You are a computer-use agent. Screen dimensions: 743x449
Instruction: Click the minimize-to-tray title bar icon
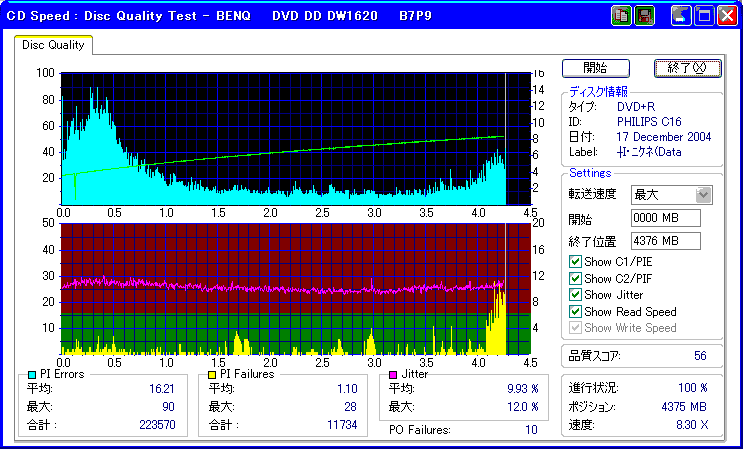tap(681, 16)
